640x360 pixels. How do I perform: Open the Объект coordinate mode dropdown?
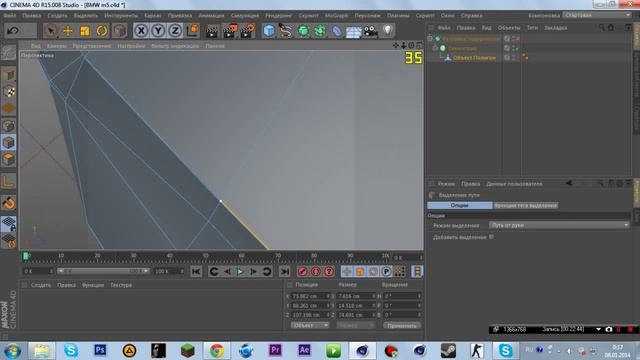310,325
